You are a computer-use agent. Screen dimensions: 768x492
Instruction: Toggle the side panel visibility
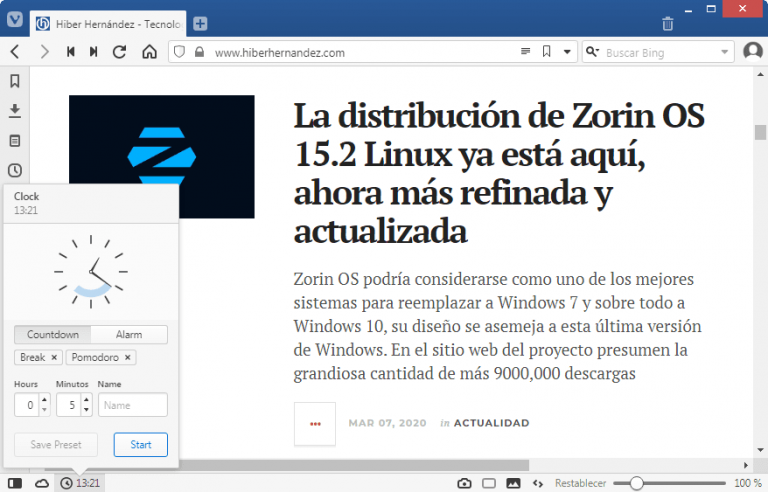coord(15,483)
